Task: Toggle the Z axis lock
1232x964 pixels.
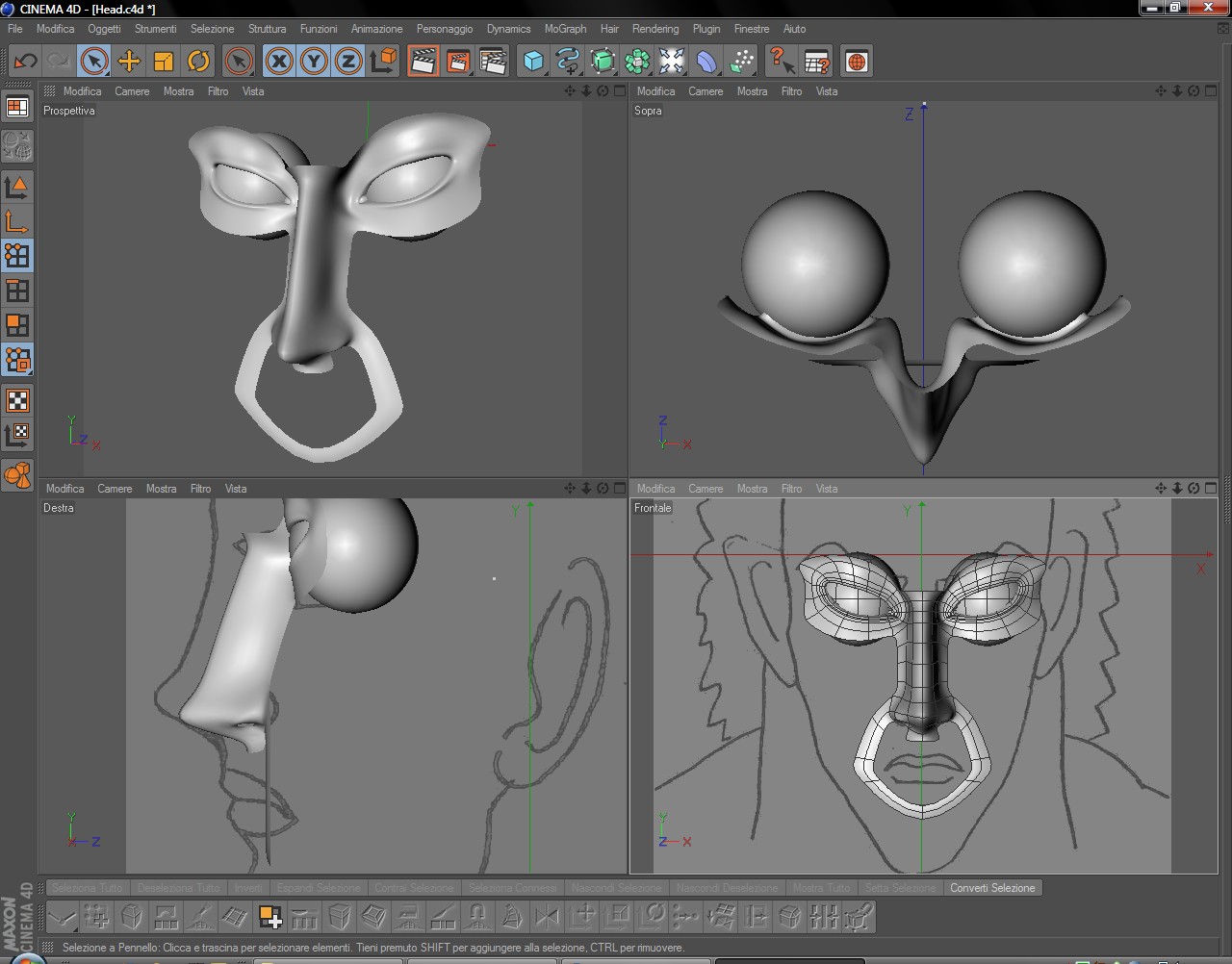Action: pos(348,62)
